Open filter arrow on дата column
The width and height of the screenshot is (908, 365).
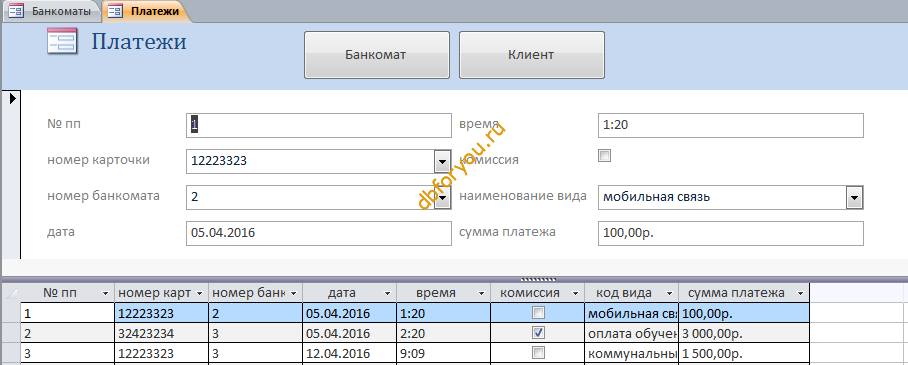click(x=387, y=294)
